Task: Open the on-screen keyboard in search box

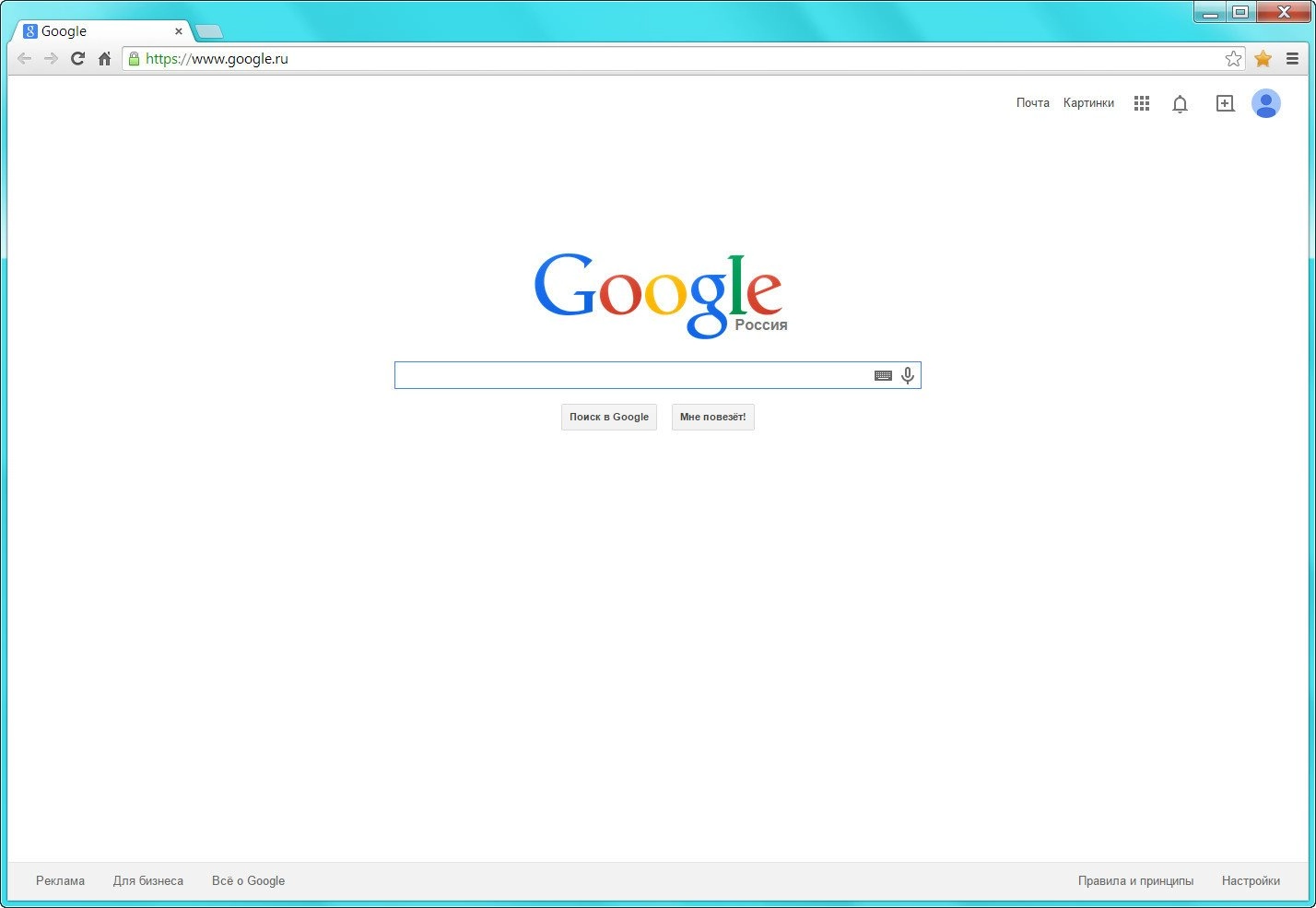Action: 883,375
